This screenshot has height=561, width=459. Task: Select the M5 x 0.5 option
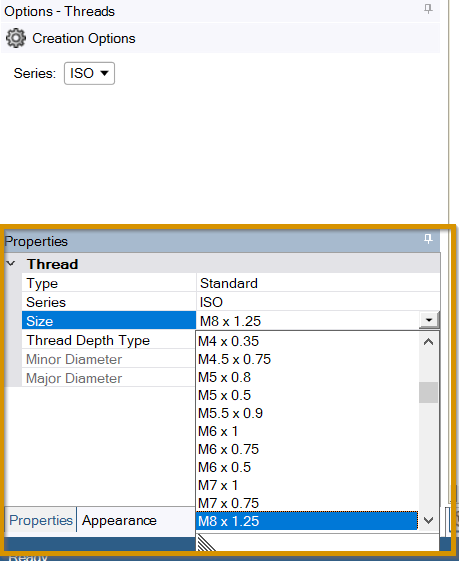point(308,395)
